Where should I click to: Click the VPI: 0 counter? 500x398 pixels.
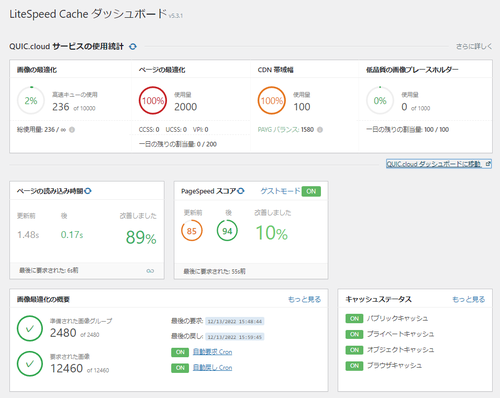pos(200,130)
